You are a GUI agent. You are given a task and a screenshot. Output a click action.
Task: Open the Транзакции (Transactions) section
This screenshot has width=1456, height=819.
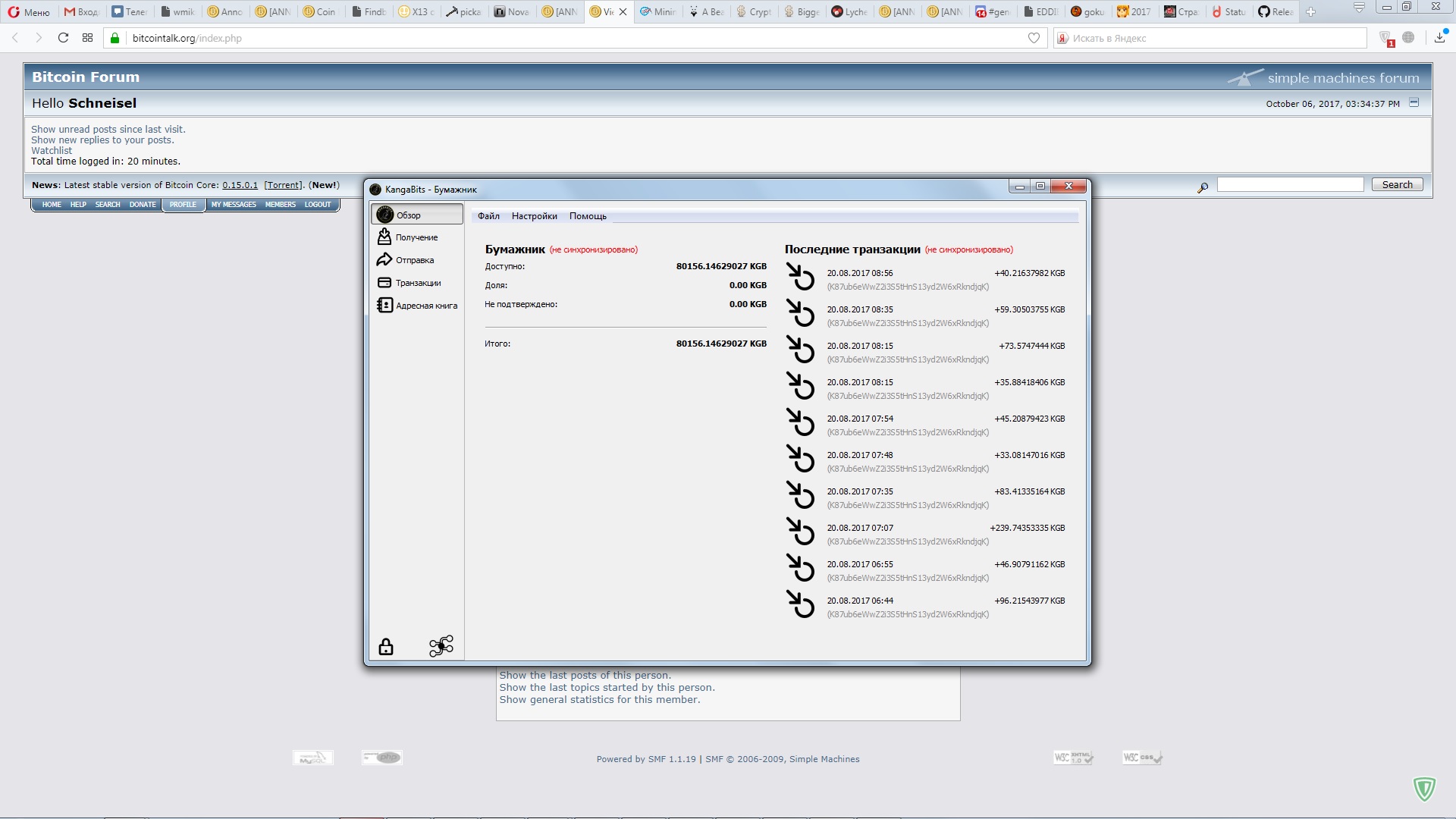[x=417, y=283]
